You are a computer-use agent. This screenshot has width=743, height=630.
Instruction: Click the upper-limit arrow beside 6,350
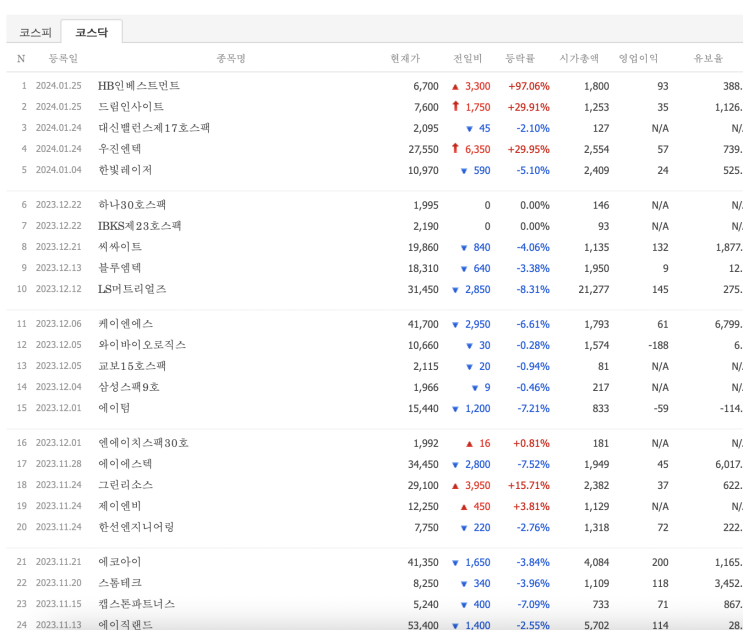tap(455, 148)
